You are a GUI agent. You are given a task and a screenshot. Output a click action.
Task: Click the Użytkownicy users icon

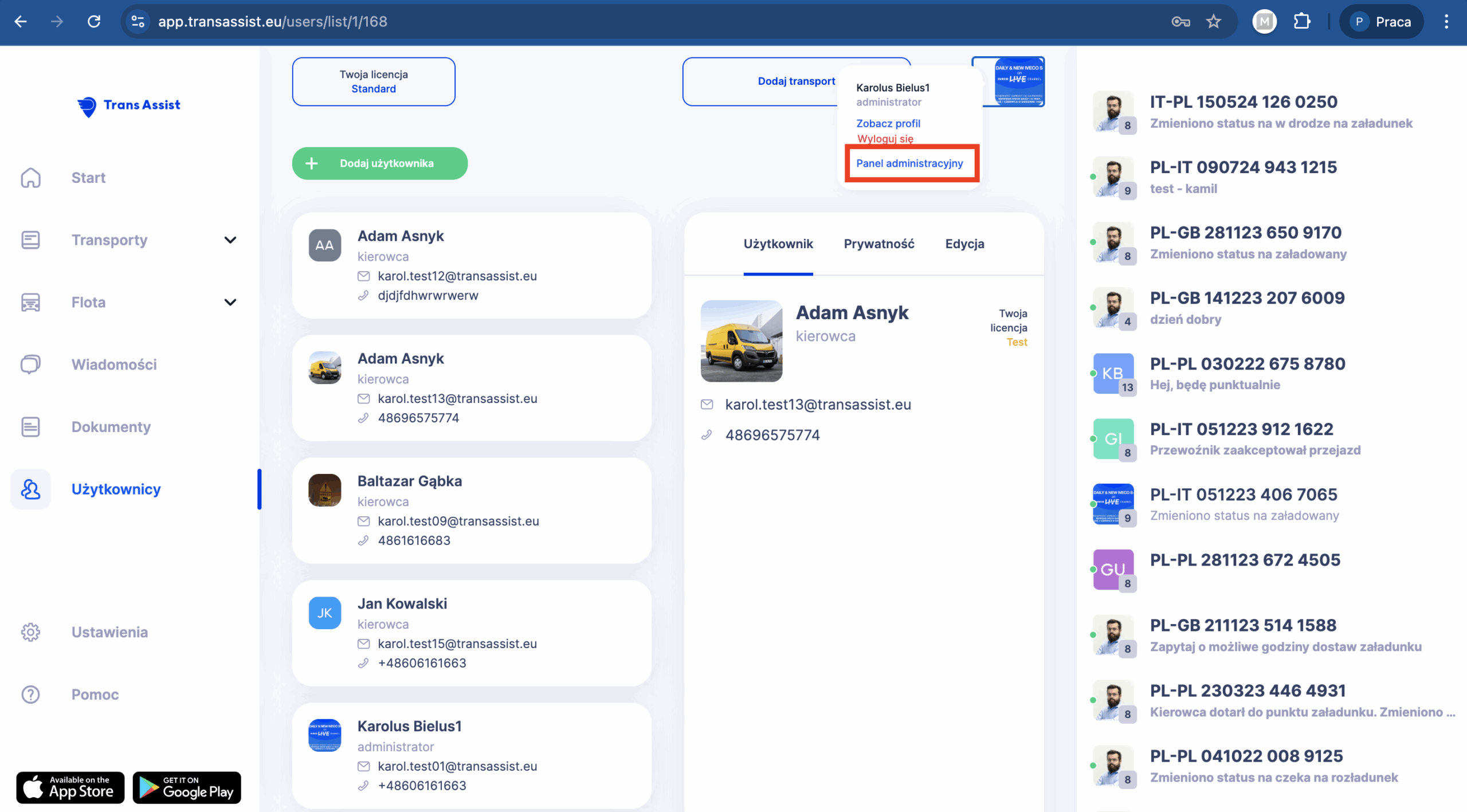(x=31, y=489)
